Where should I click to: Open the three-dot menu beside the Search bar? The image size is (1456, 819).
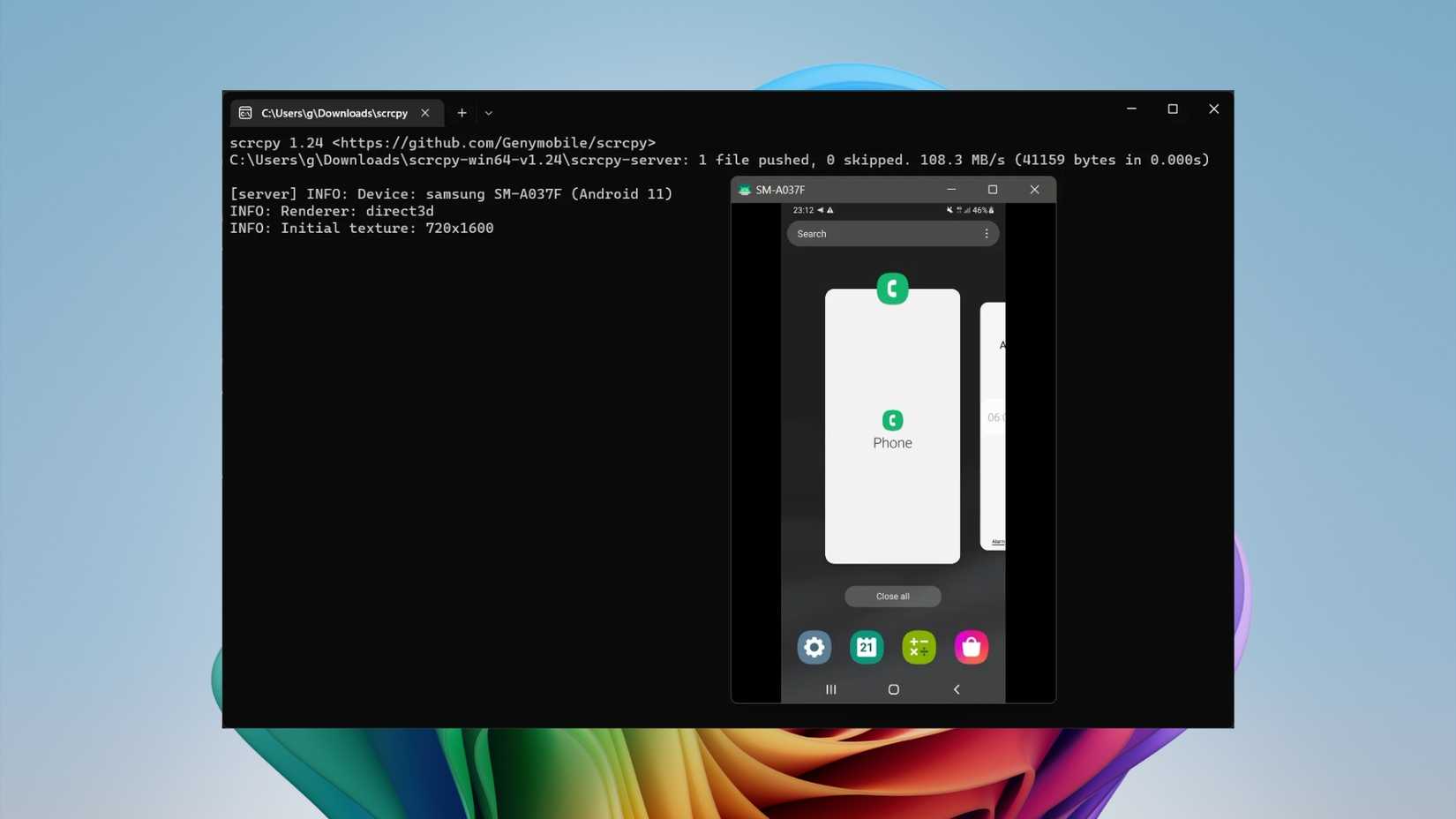(x=986, y=233)
